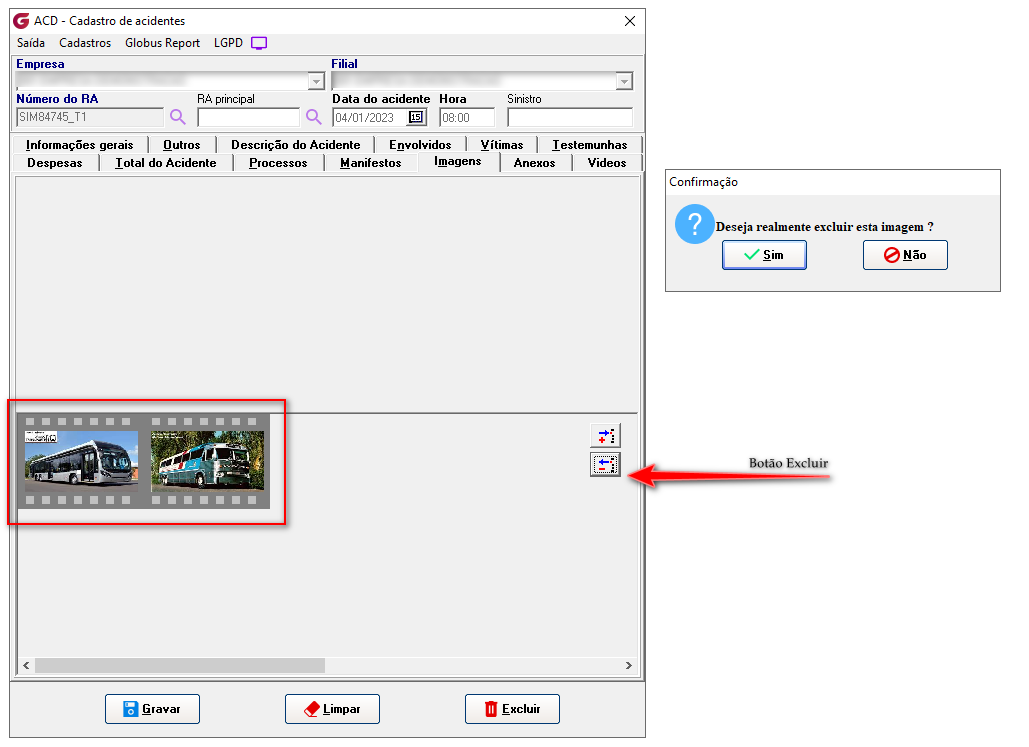The height and width of the screenshot is (747, 1029).
Task: Click the RA principal input field
Action: click(249, 117)
